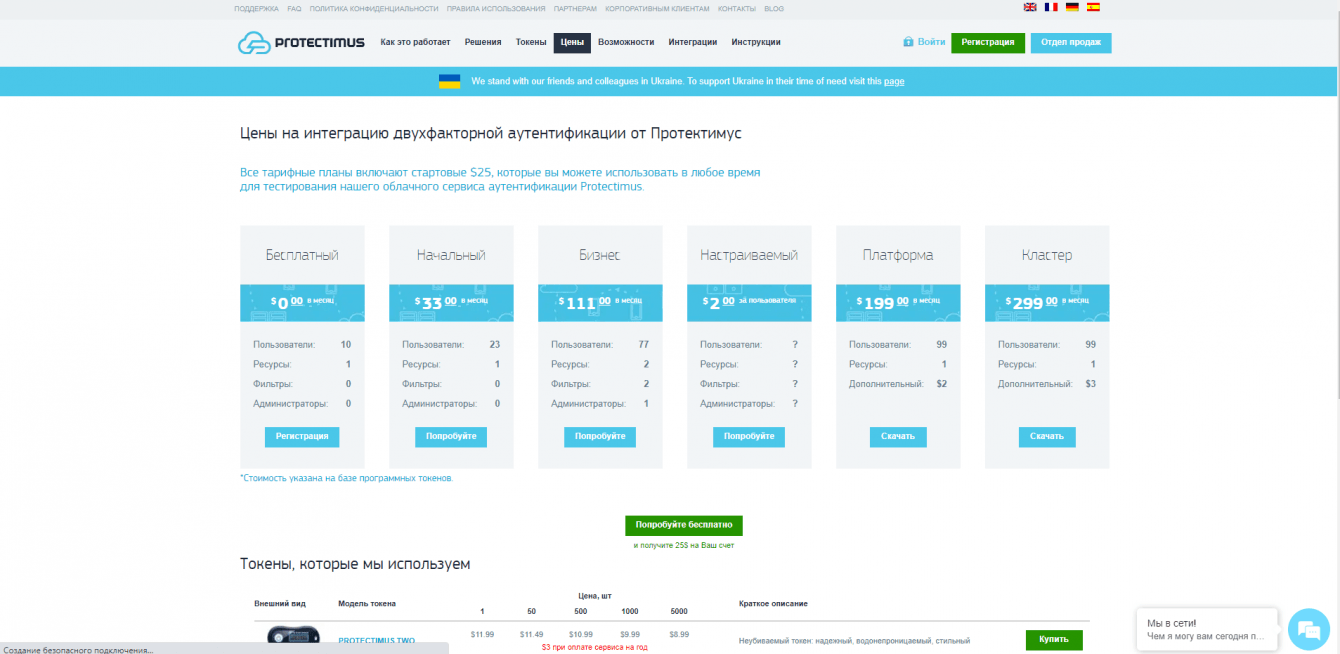This screenshot has width=1340, height=654.
Task: Click Скачать in the Кластер plan
Action: coord(1047,437)
